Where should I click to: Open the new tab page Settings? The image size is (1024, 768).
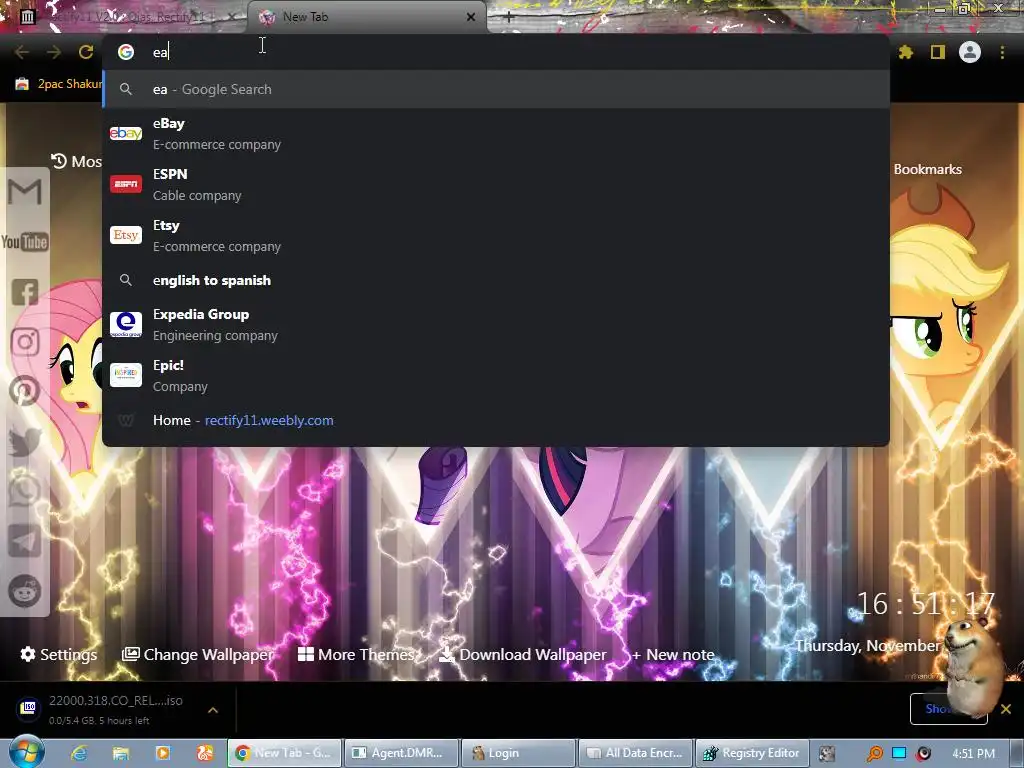coord(59,654)
